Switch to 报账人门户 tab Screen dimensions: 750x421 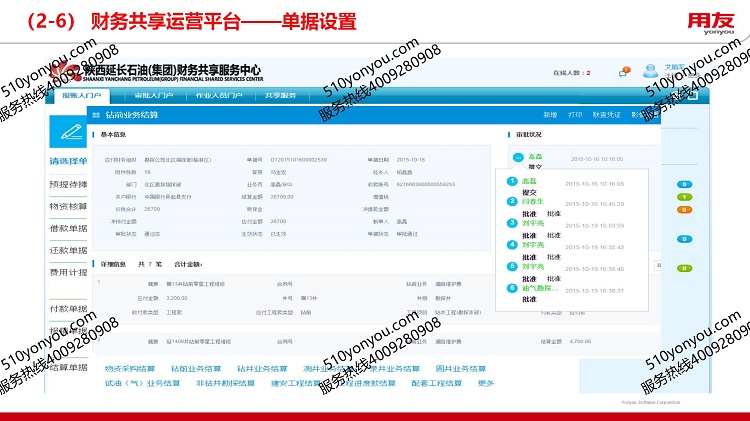tap(82, 95)
